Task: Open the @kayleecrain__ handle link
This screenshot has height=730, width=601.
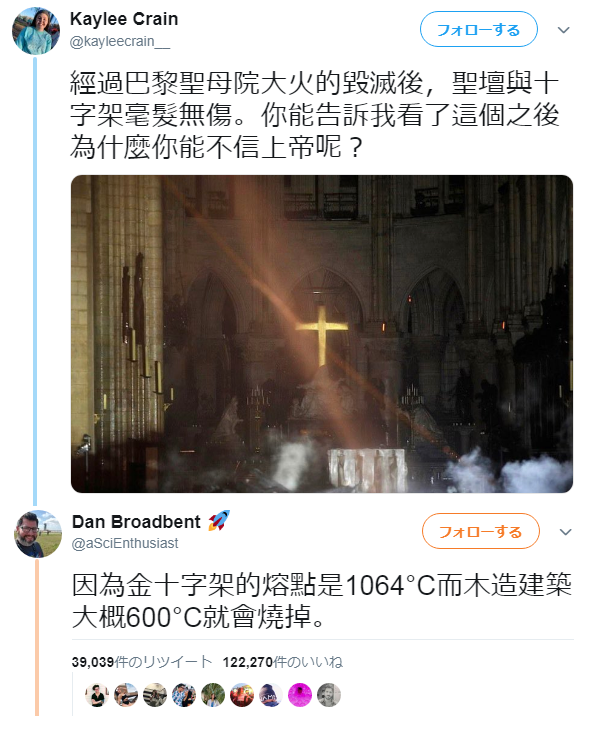Action: click(120, 42)
